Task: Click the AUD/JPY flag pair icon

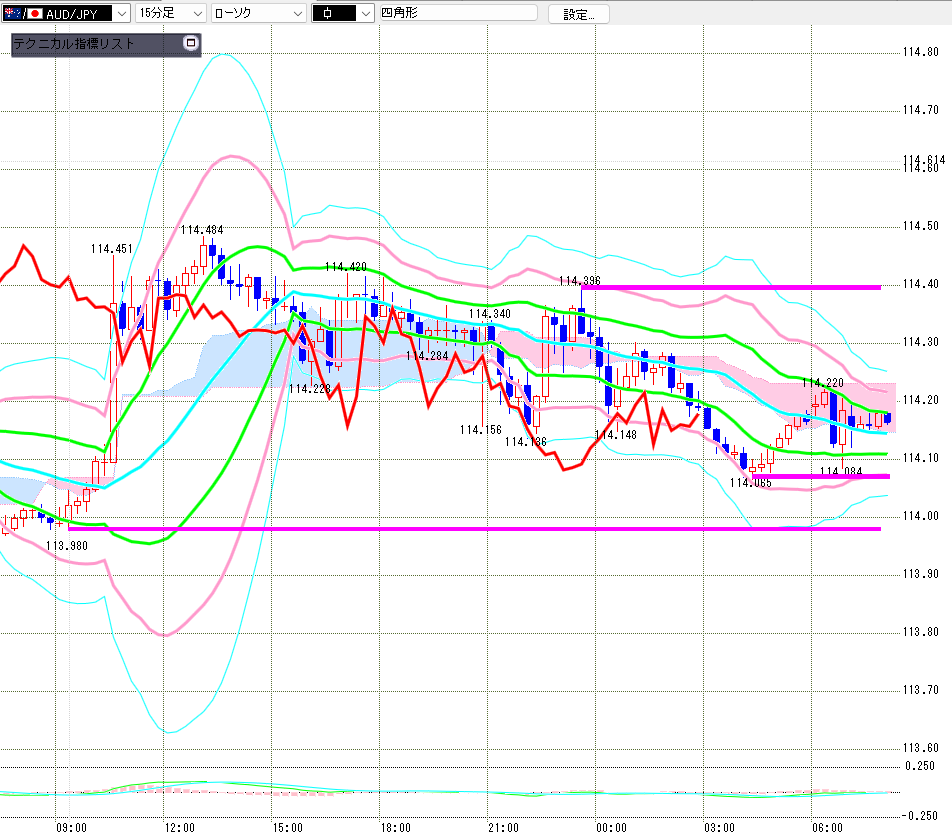Action: (23, 13)
